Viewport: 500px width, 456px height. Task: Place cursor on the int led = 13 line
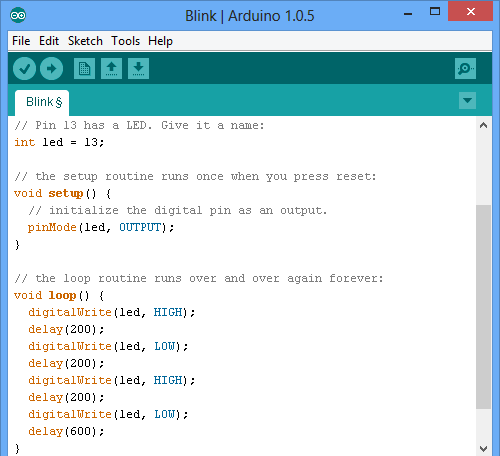click(59, 142)
